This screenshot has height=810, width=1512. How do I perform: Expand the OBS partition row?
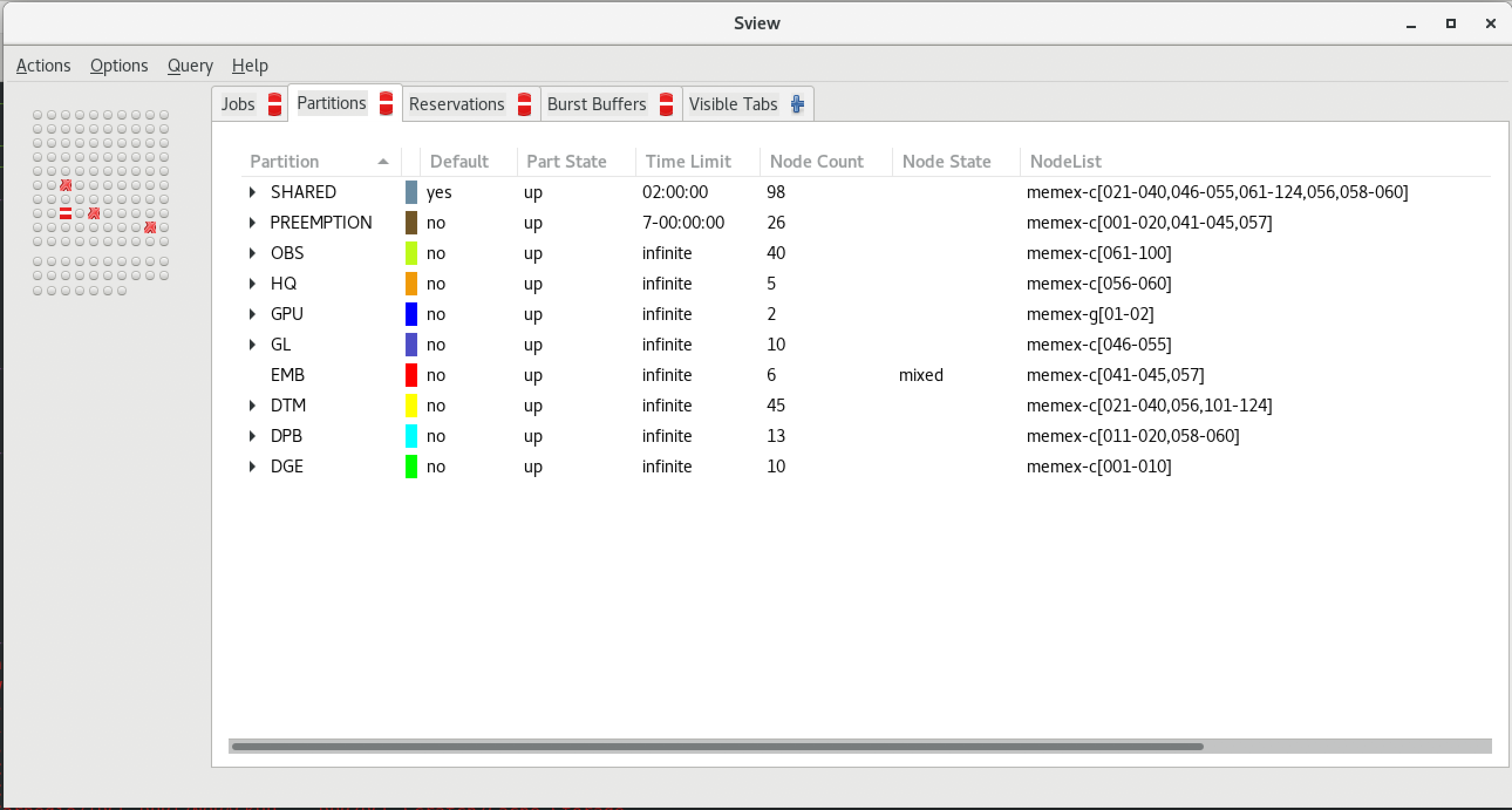tap(253, 253)
